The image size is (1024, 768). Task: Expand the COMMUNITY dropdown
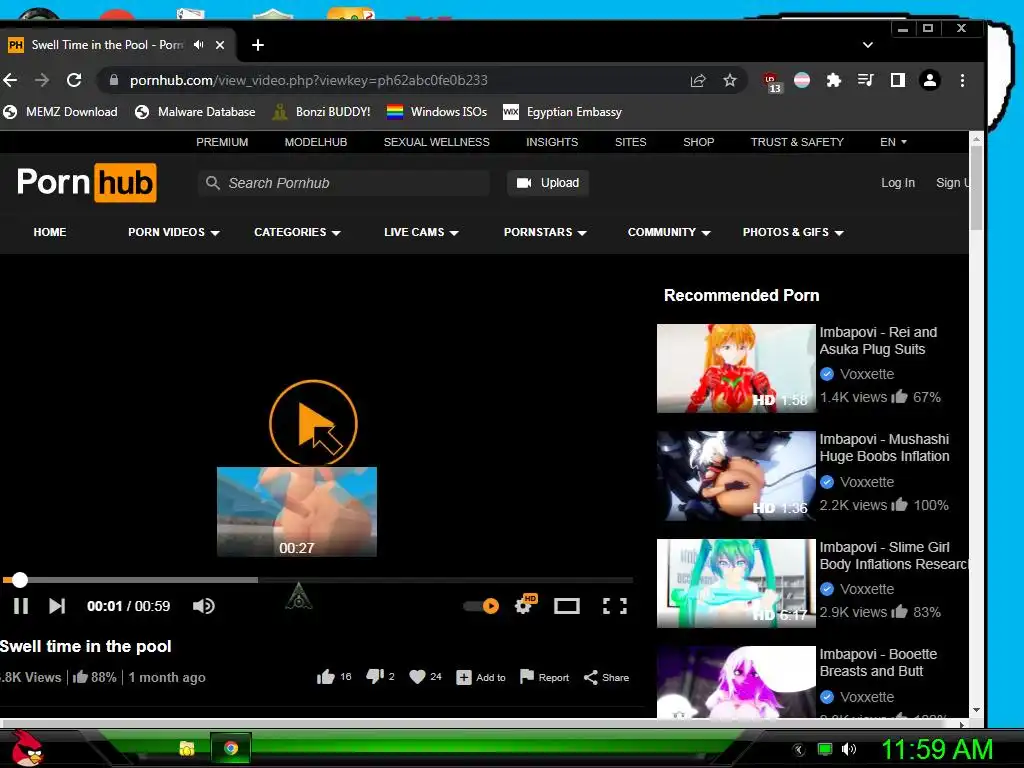tap(669, 232)
